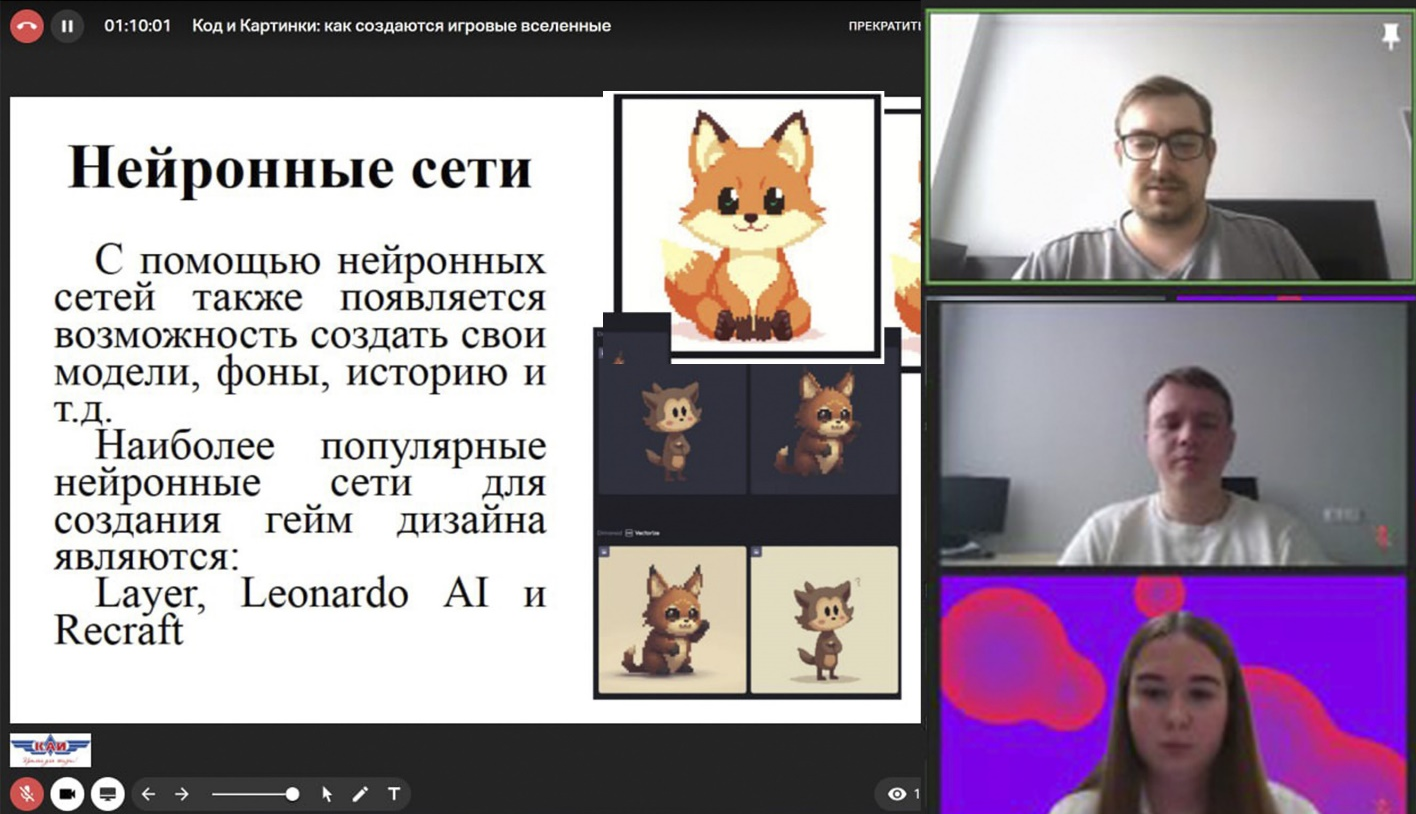Unmute the microphone
The image size is (1416, 814).
pyautogui.click(x=27, y=794)
